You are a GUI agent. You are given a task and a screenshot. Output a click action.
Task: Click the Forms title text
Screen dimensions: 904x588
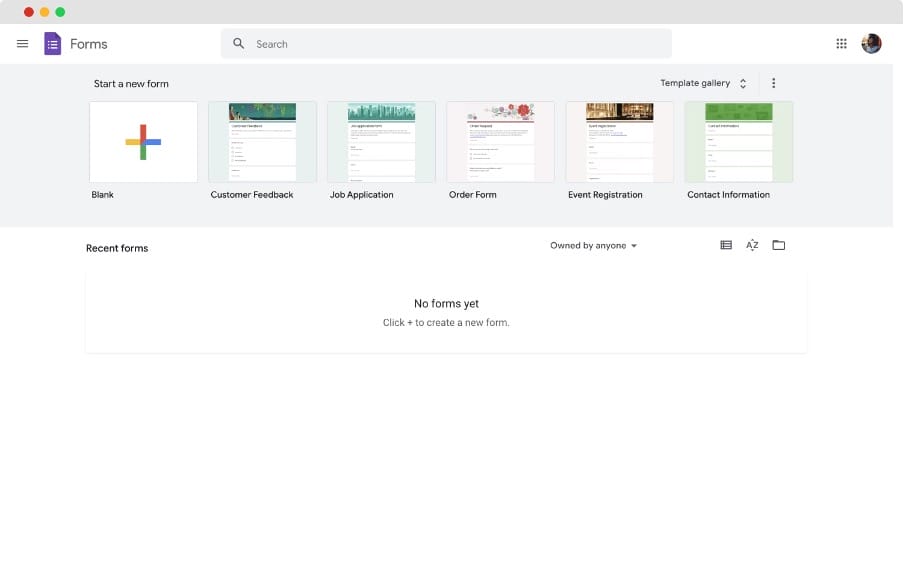click(x=89, y=44)
